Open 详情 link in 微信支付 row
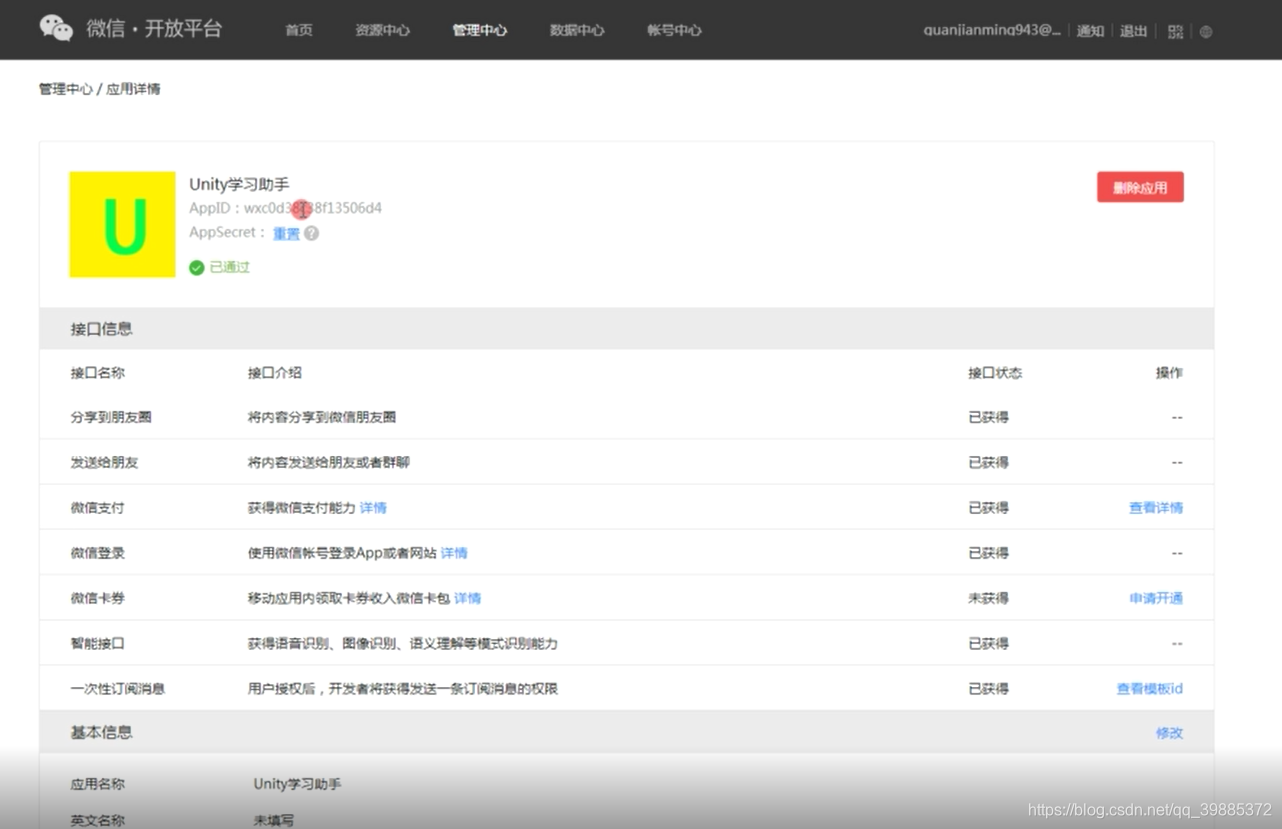The width and height of the screenshot is (1282, 829). click(373, 508)
